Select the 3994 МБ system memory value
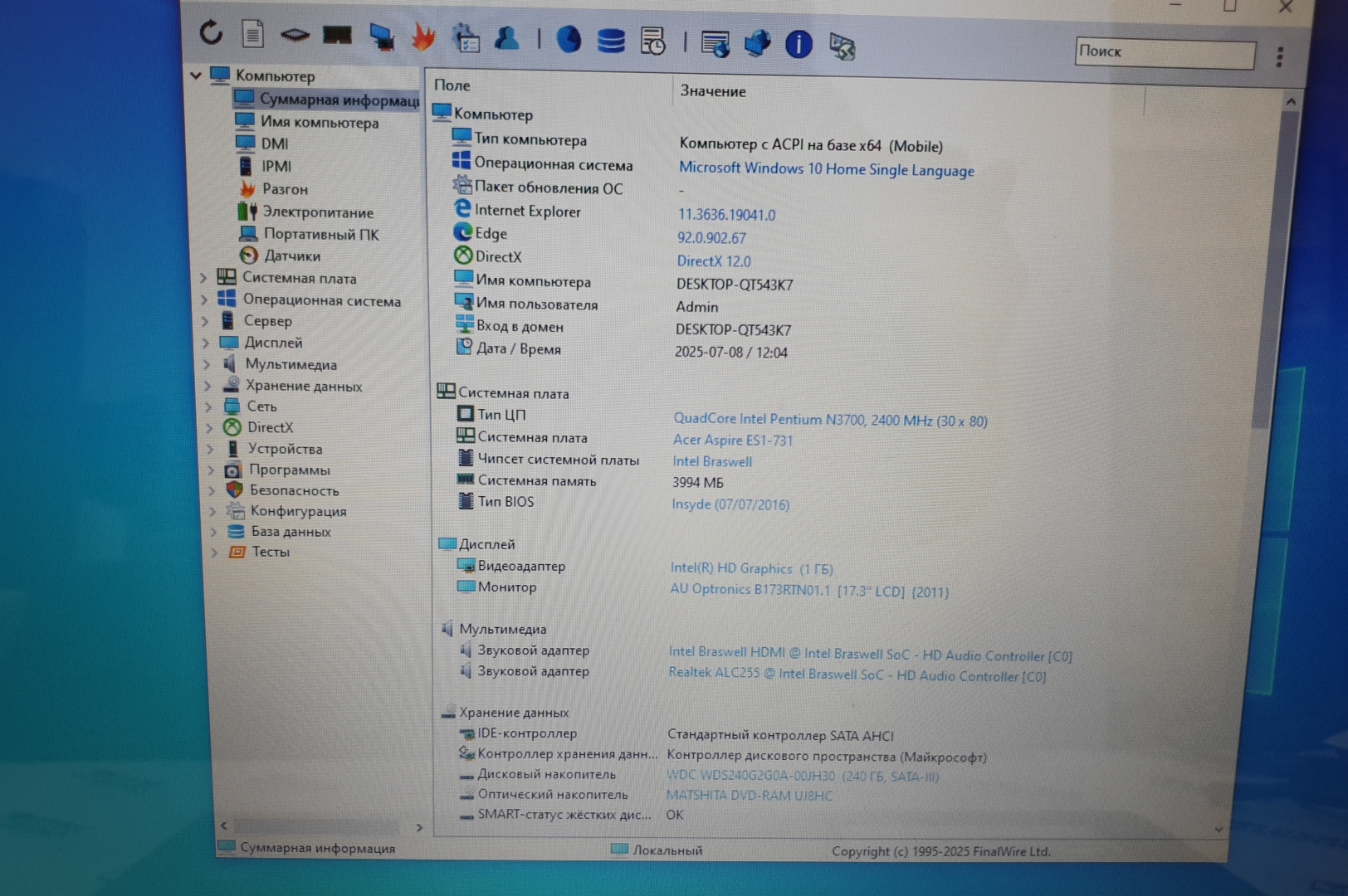Image resolution: width=1348 pixels, height=896 pixels. pos(698,483)
